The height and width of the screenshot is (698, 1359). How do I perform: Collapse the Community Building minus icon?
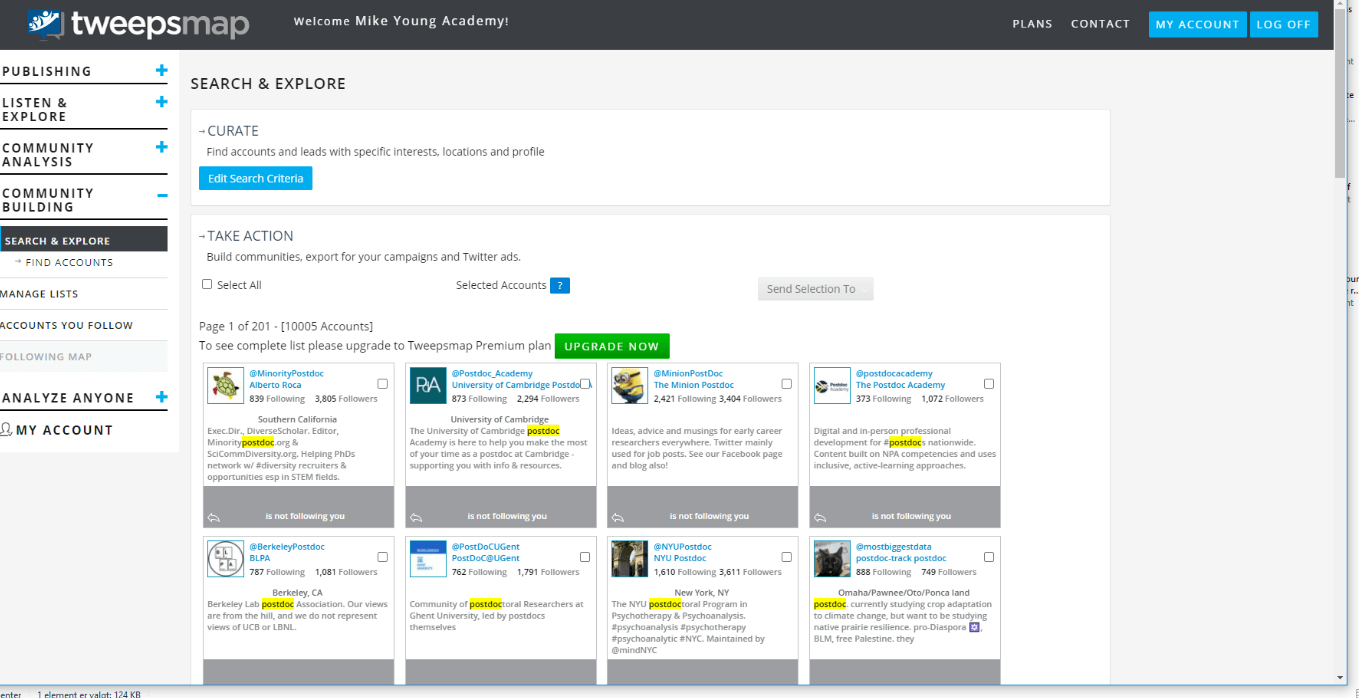coord(162,195)
